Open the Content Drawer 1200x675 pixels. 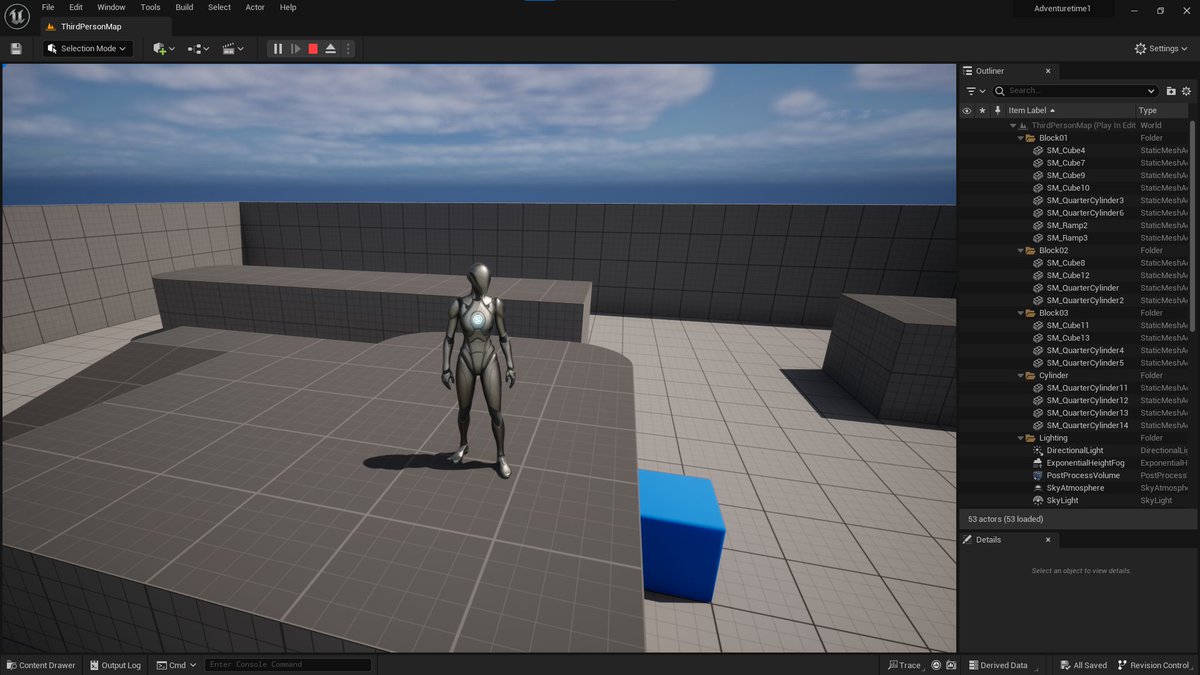41,664
